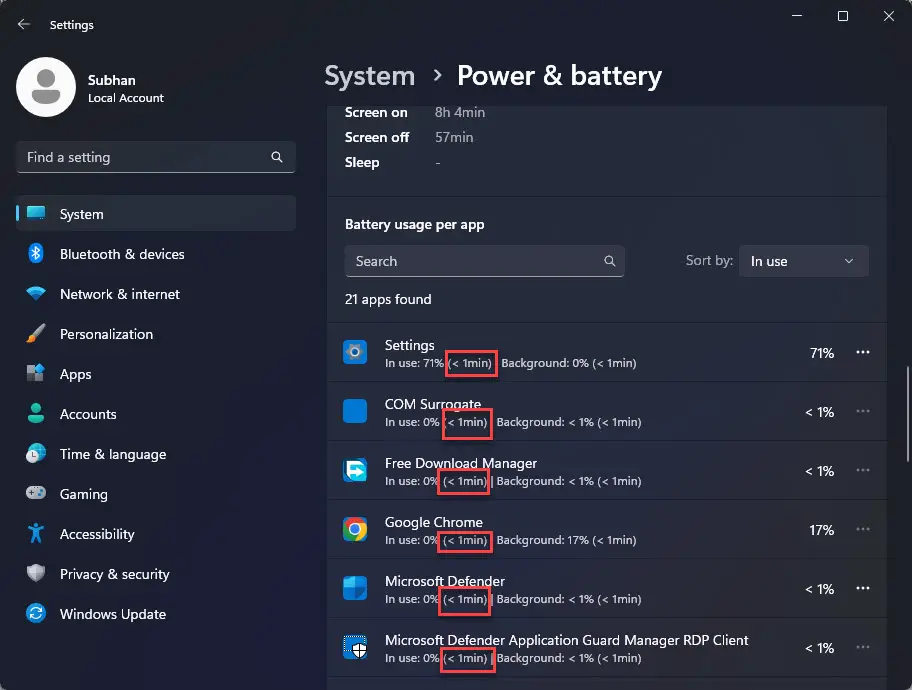This screenshot has height=690, width=912.
Task: Navigate back using the arrow button
Action: coord(22,24)
